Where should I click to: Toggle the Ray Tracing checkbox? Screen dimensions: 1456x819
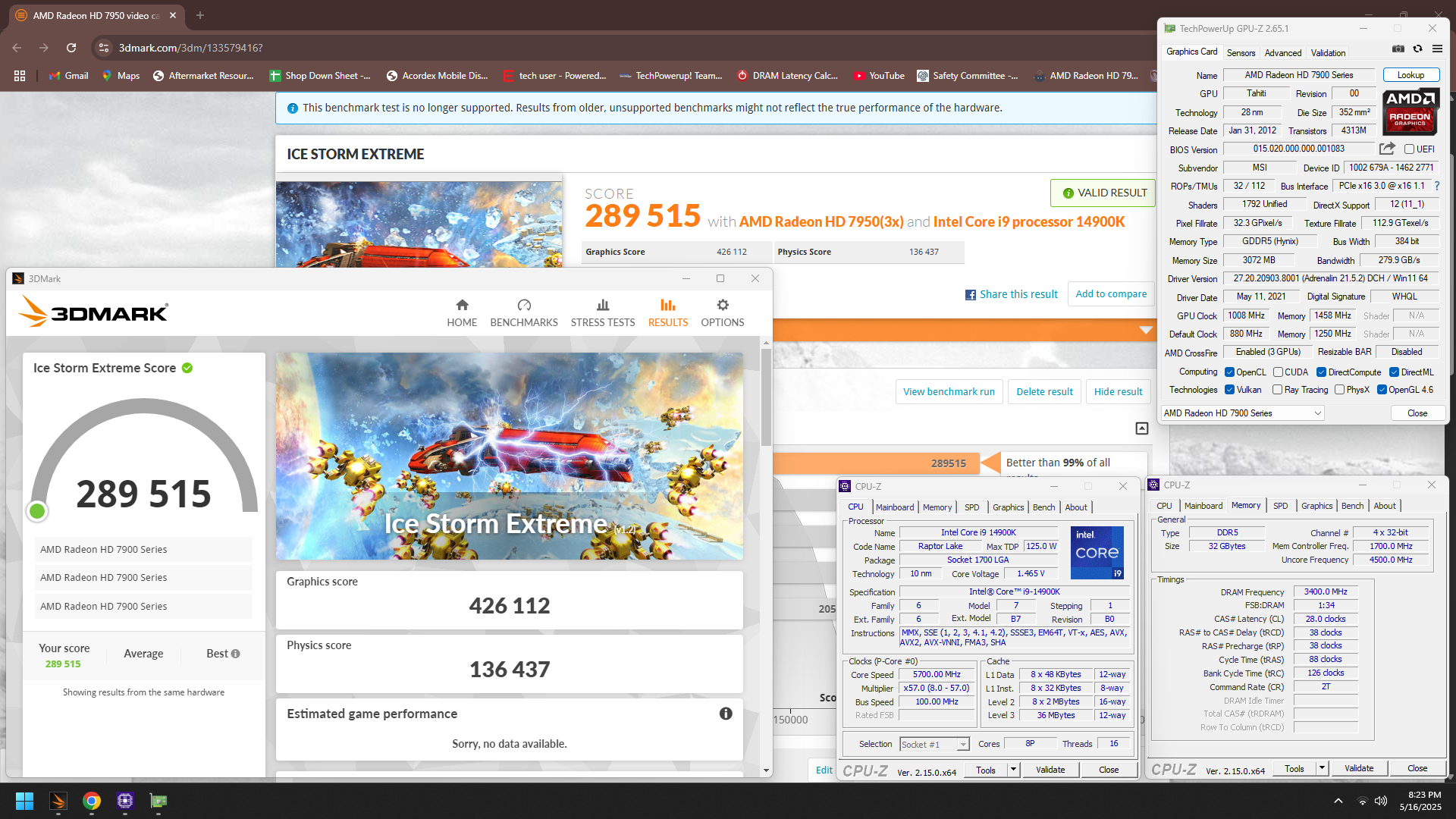click(1278, 390)
